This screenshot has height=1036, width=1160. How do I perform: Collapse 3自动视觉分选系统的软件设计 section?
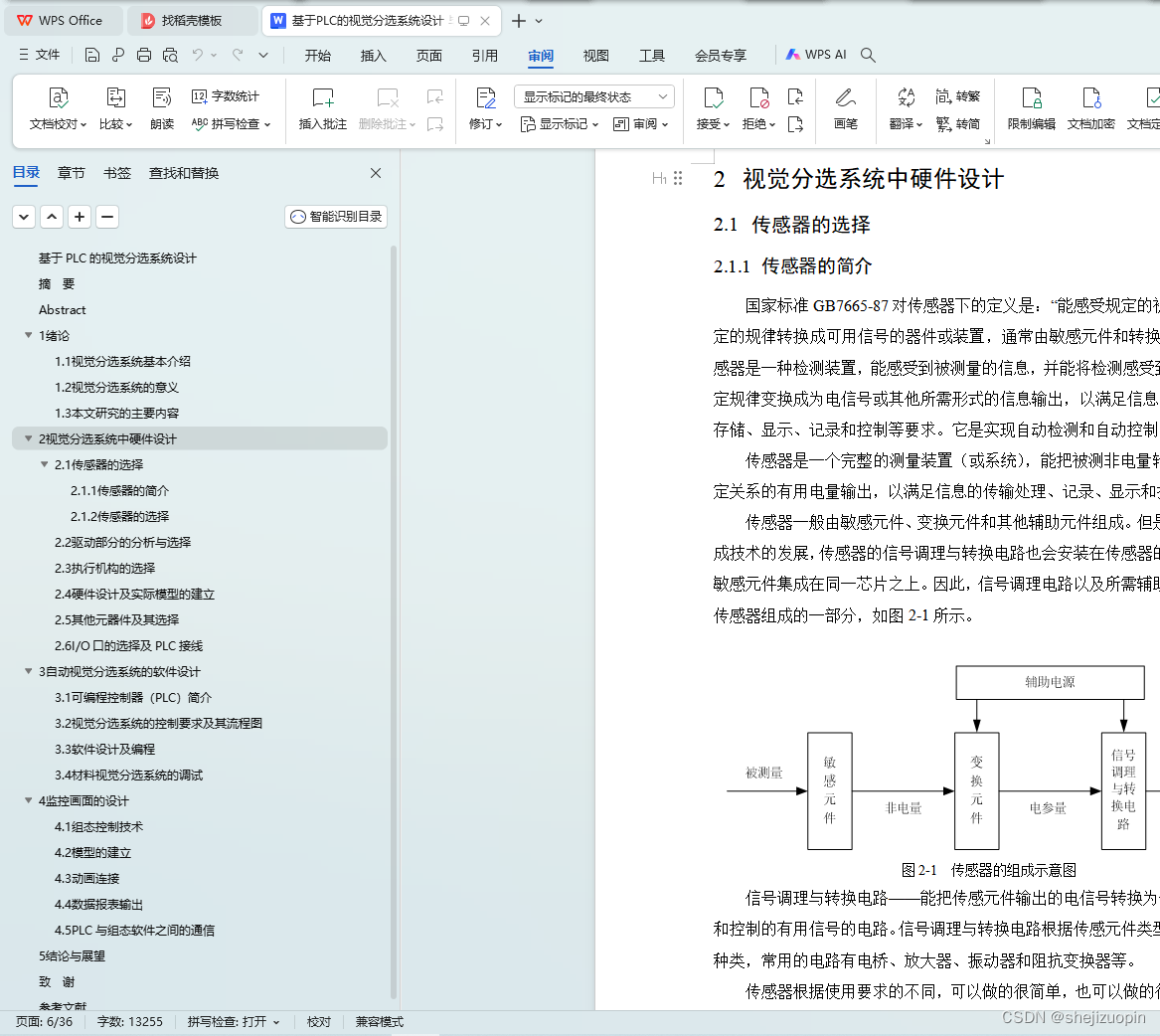click(x=28, y=671)
